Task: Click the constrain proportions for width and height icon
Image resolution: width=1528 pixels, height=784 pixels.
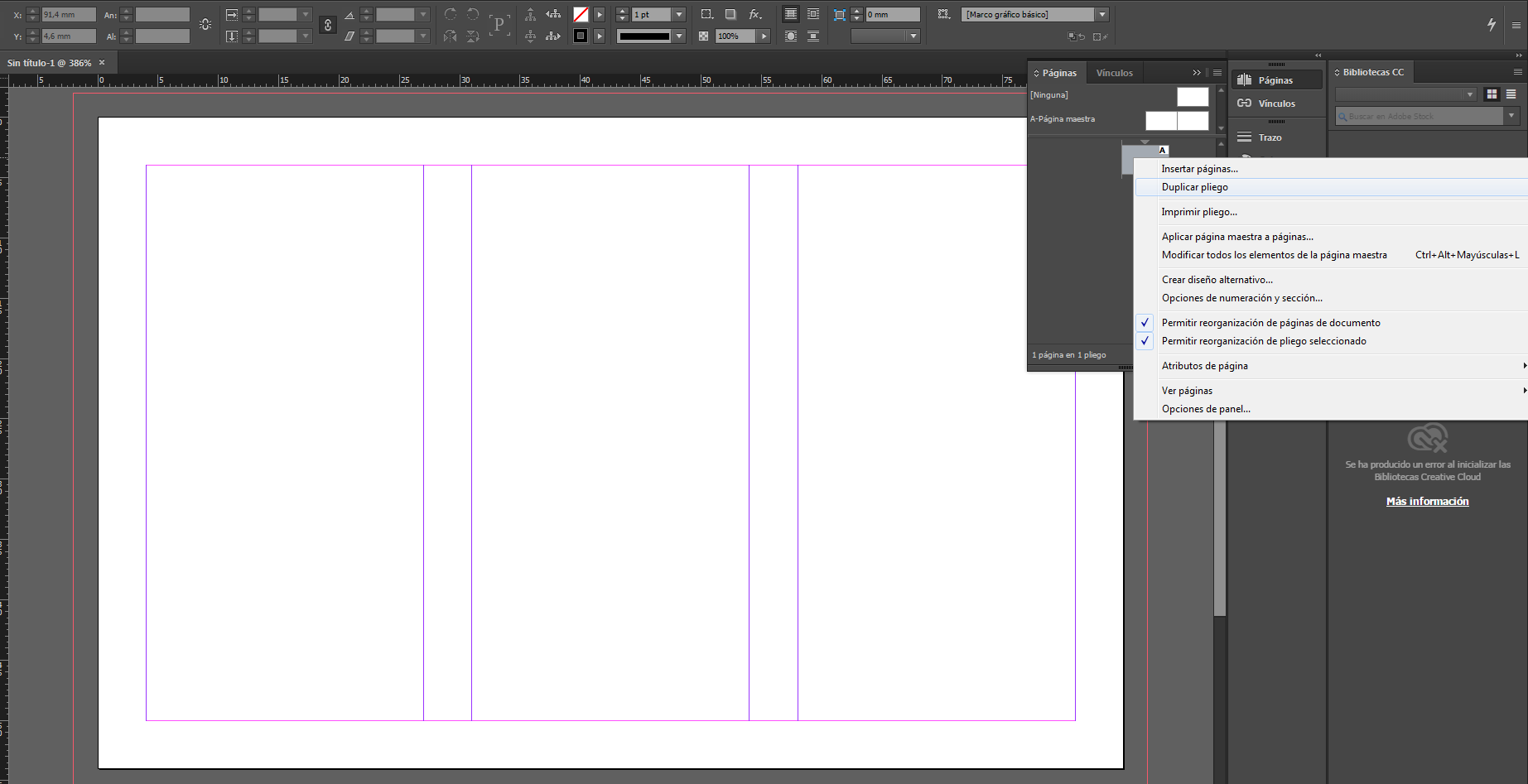Action: 205,24
